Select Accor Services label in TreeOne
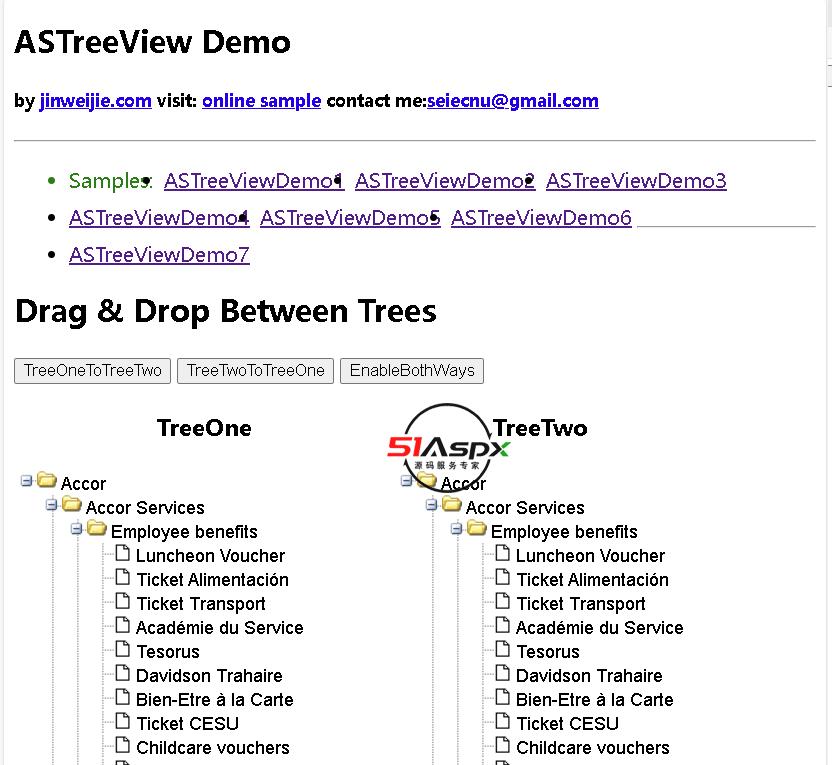Image resolution: width=832 pixels, height=765 pixels. click(x=145, y=508)
